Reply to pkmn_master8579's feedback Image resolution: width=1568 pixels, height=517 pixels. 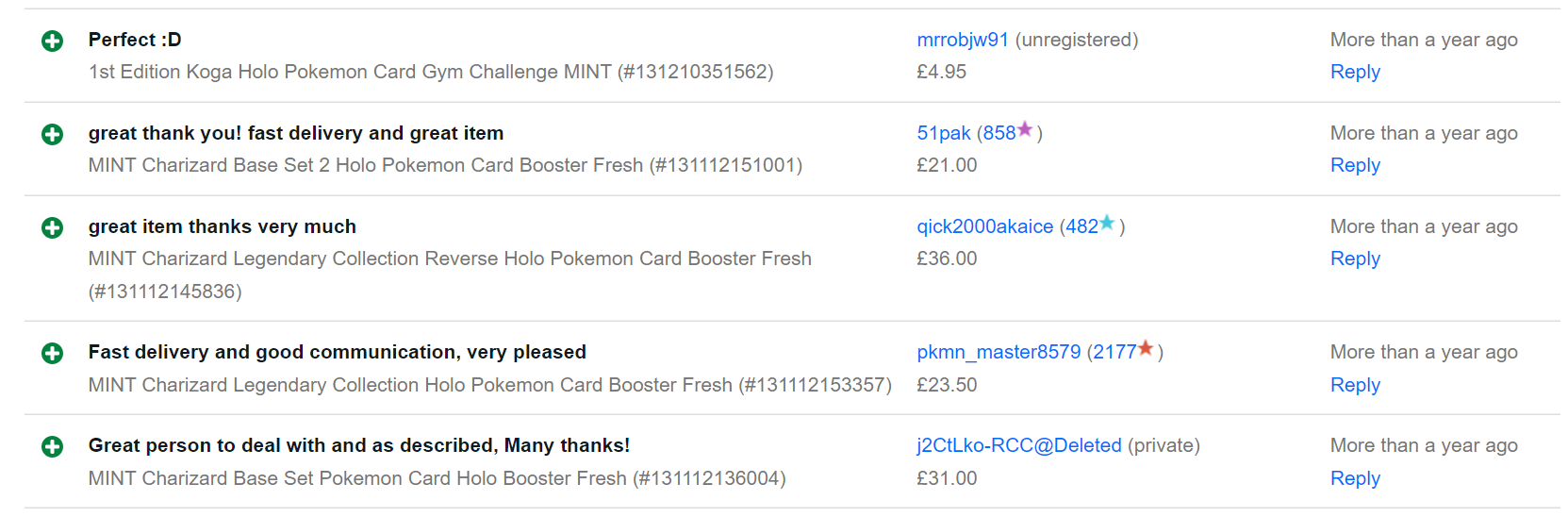[1354, 385]
